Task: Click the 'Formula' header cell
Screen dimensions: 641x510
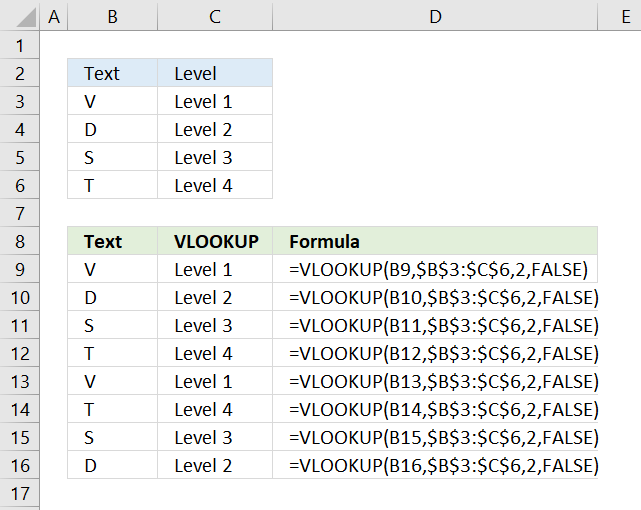Action: pos(435,241)
